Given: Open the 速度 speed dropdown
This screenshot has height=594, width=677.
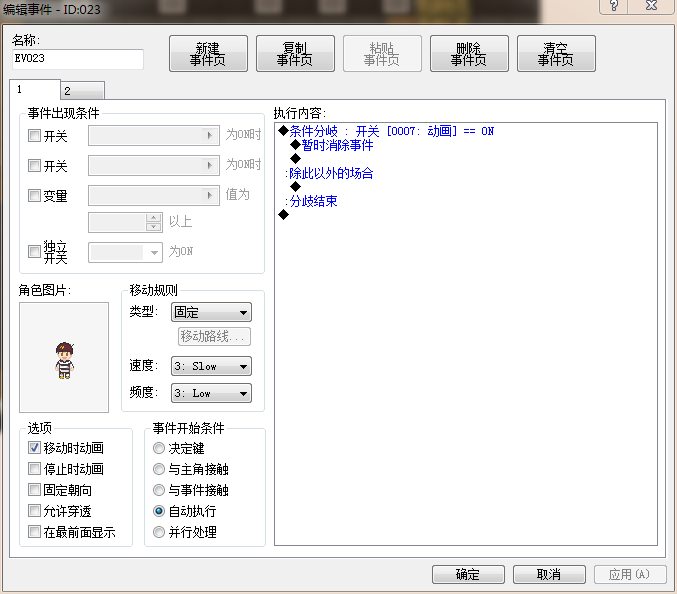Looking at the screenshot, I should pyautogui.click(x=211, y=366).
